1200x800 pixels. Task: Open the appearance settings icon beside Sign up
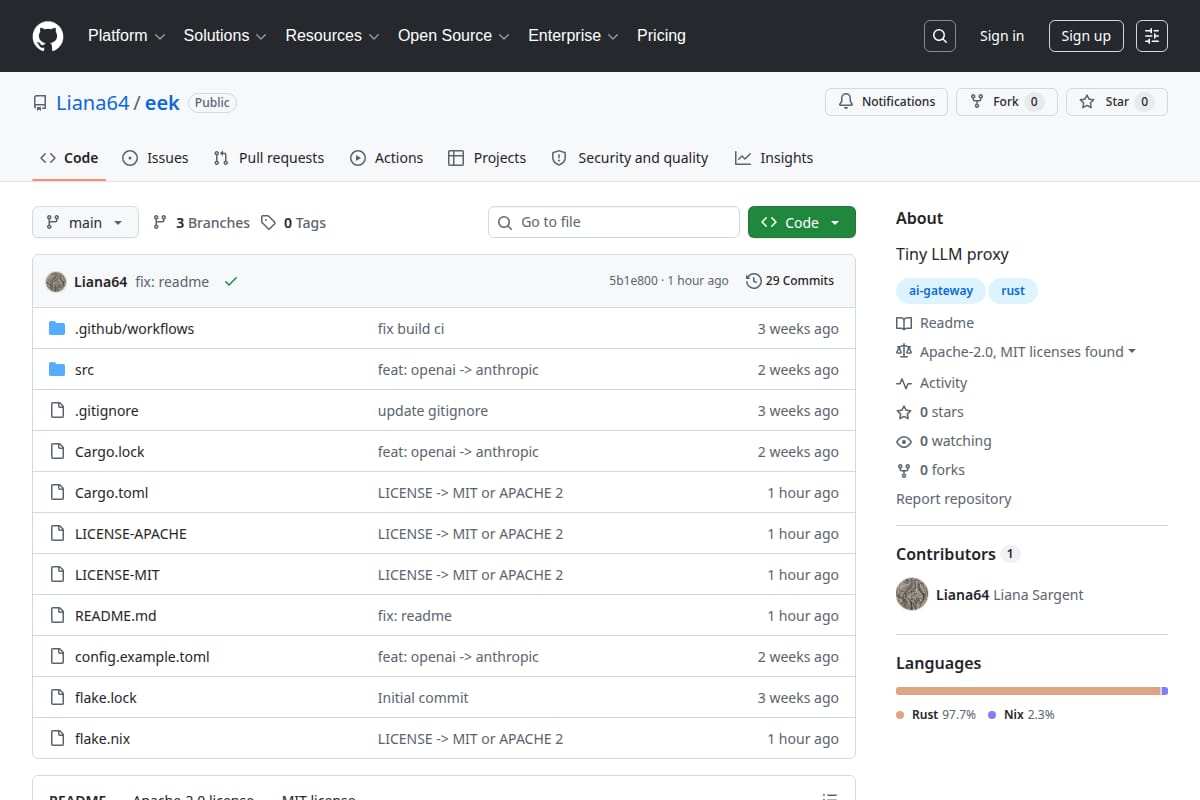(x=1152, y=36)
